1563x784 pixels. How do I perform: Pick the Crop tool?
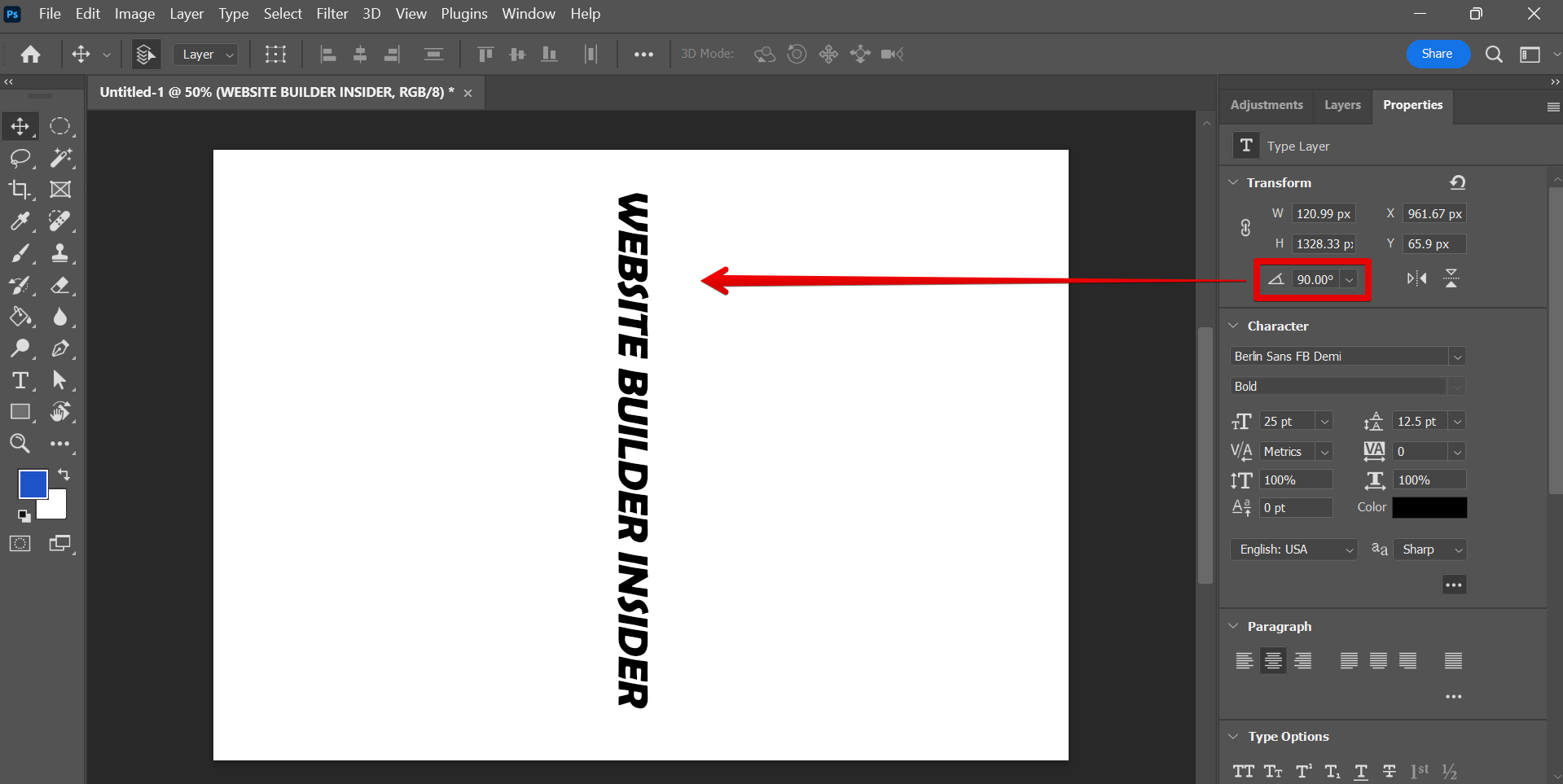coord(20,190)
